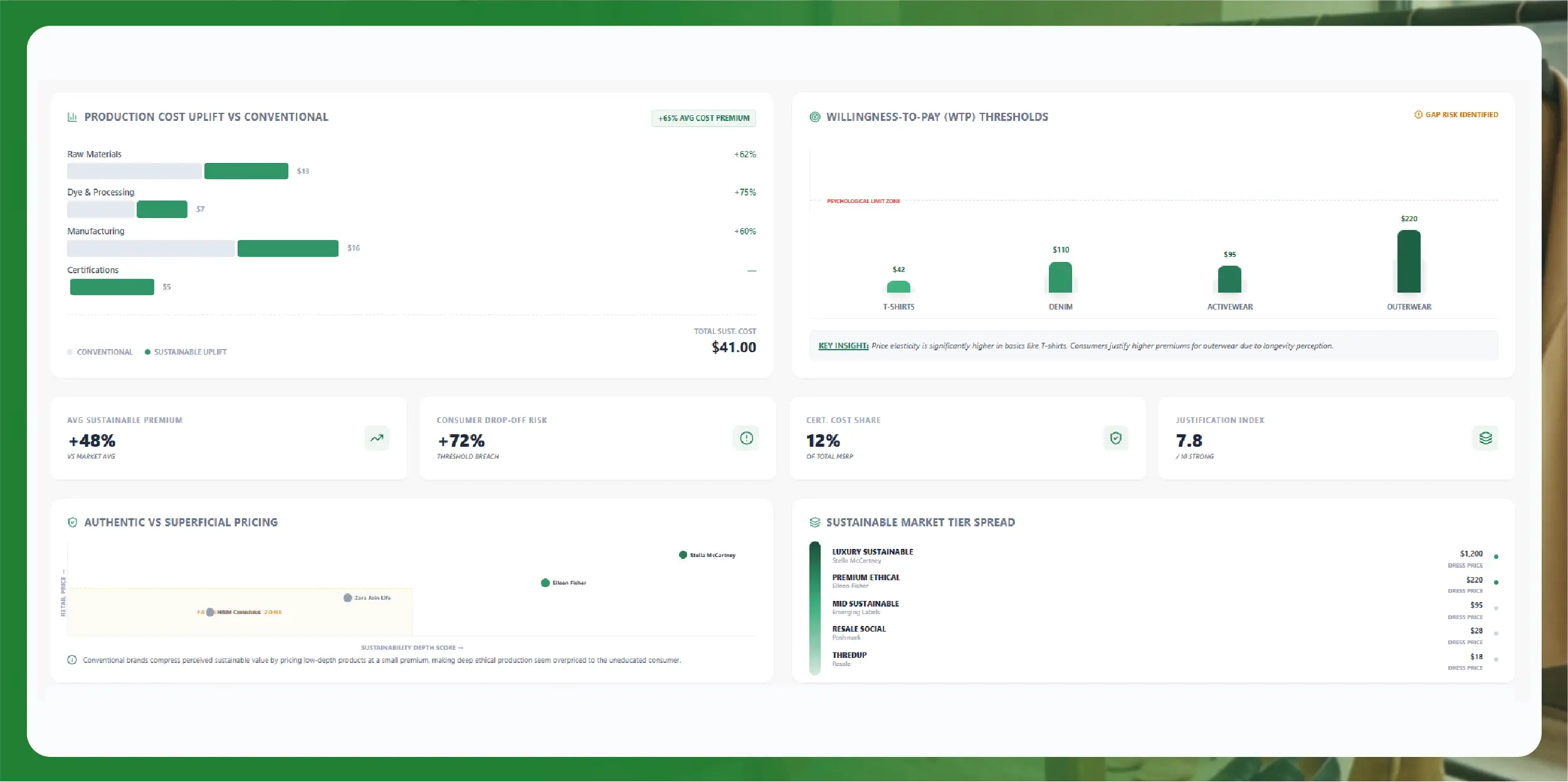Click the layers icon in Justification Index card

pyautogui.click(x=1485, y=438)
